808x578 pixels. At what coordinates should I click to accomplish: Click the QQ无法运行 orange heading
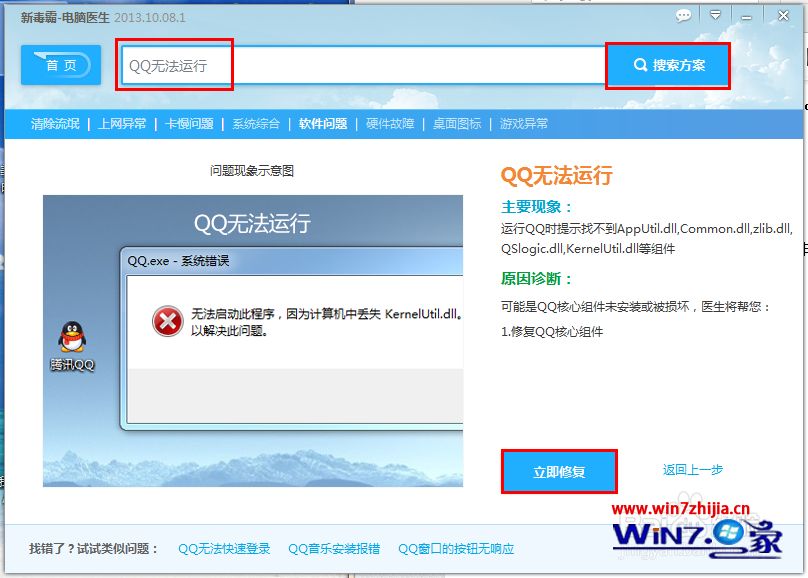tap(557, 175)
